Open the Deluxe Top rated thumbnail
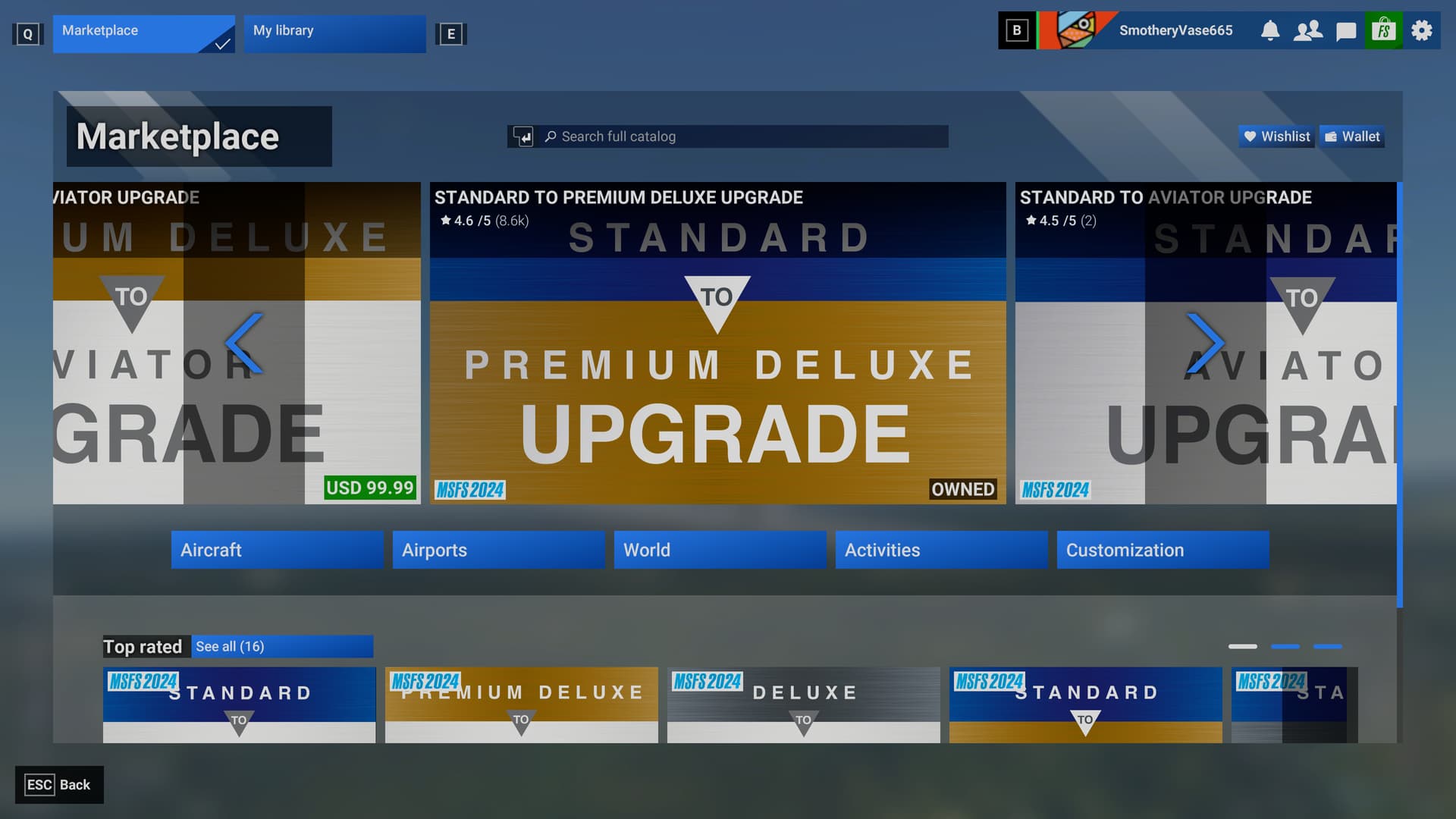 pyautogui.click(x=804, y=705)
